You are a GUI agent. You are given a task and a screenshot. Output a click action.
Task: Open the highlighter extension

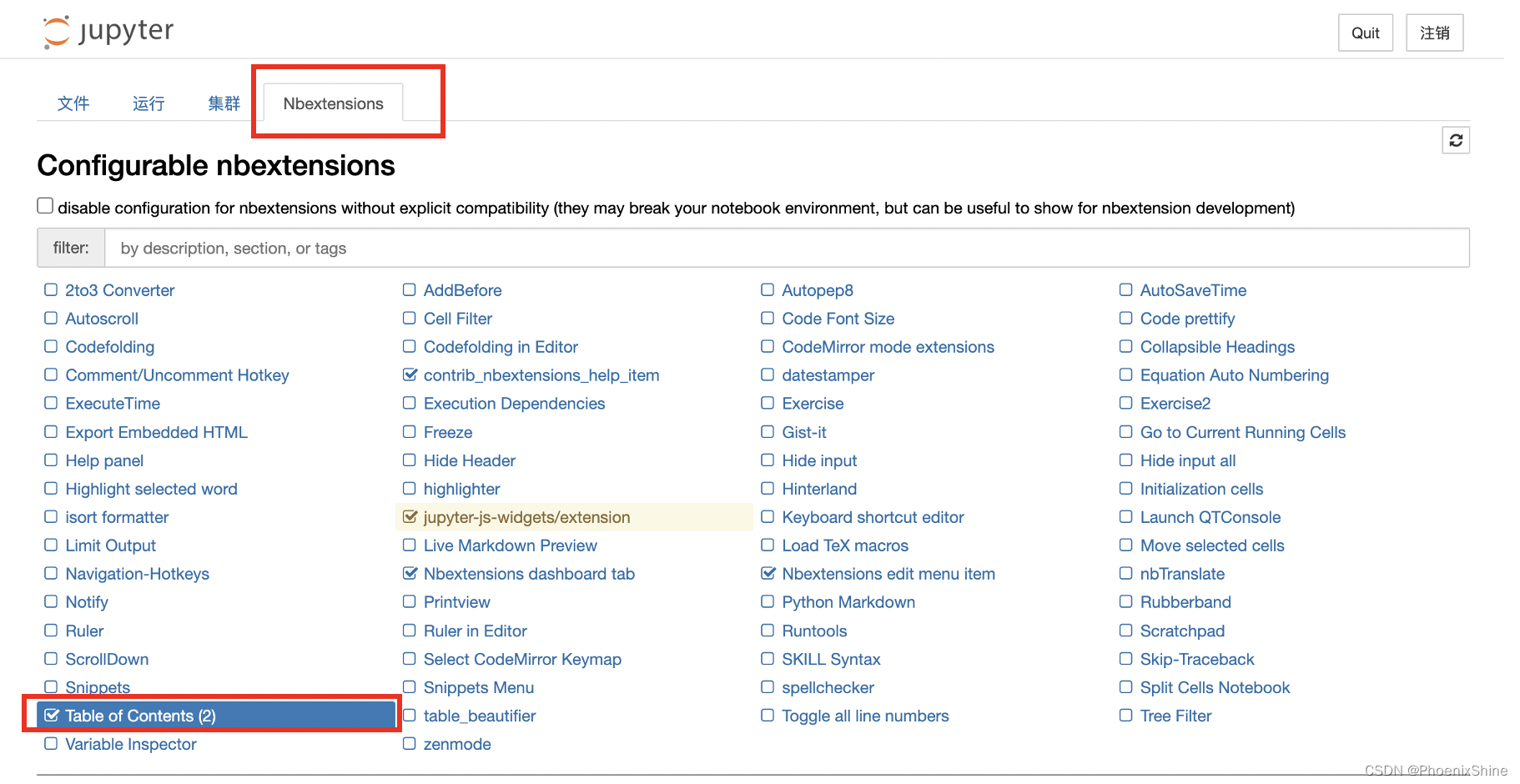click(461, 489)
